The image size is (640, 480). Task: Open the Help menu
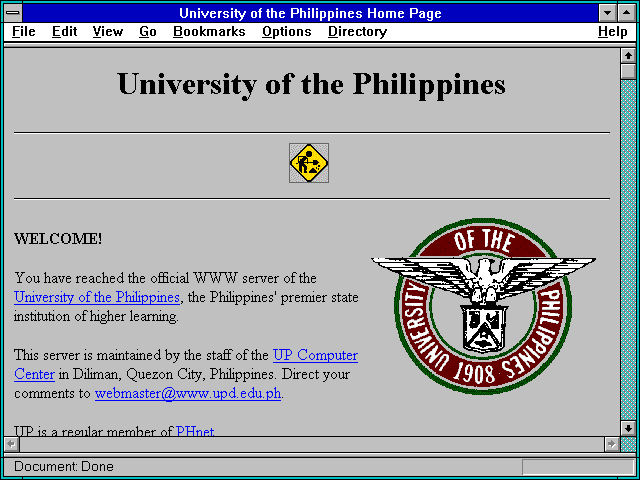click(x=612, y=31)
